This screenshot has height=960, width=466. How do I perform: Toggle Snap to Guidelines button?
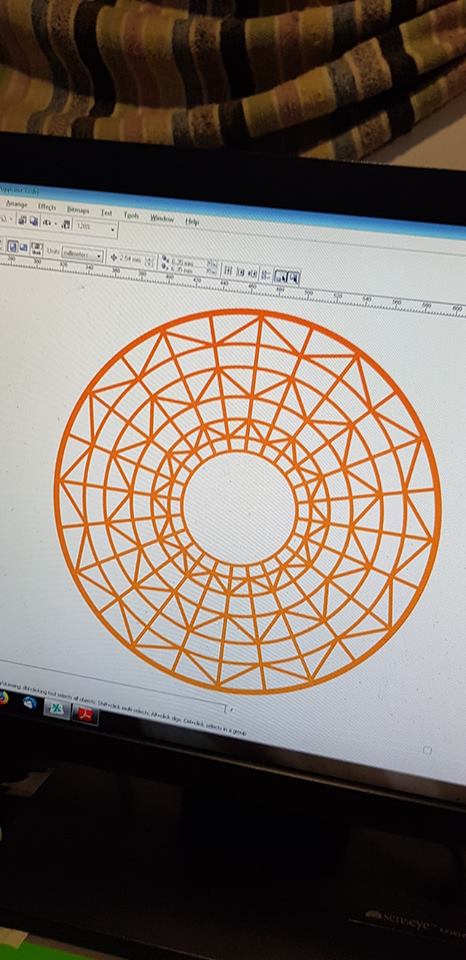pos(241,272)
